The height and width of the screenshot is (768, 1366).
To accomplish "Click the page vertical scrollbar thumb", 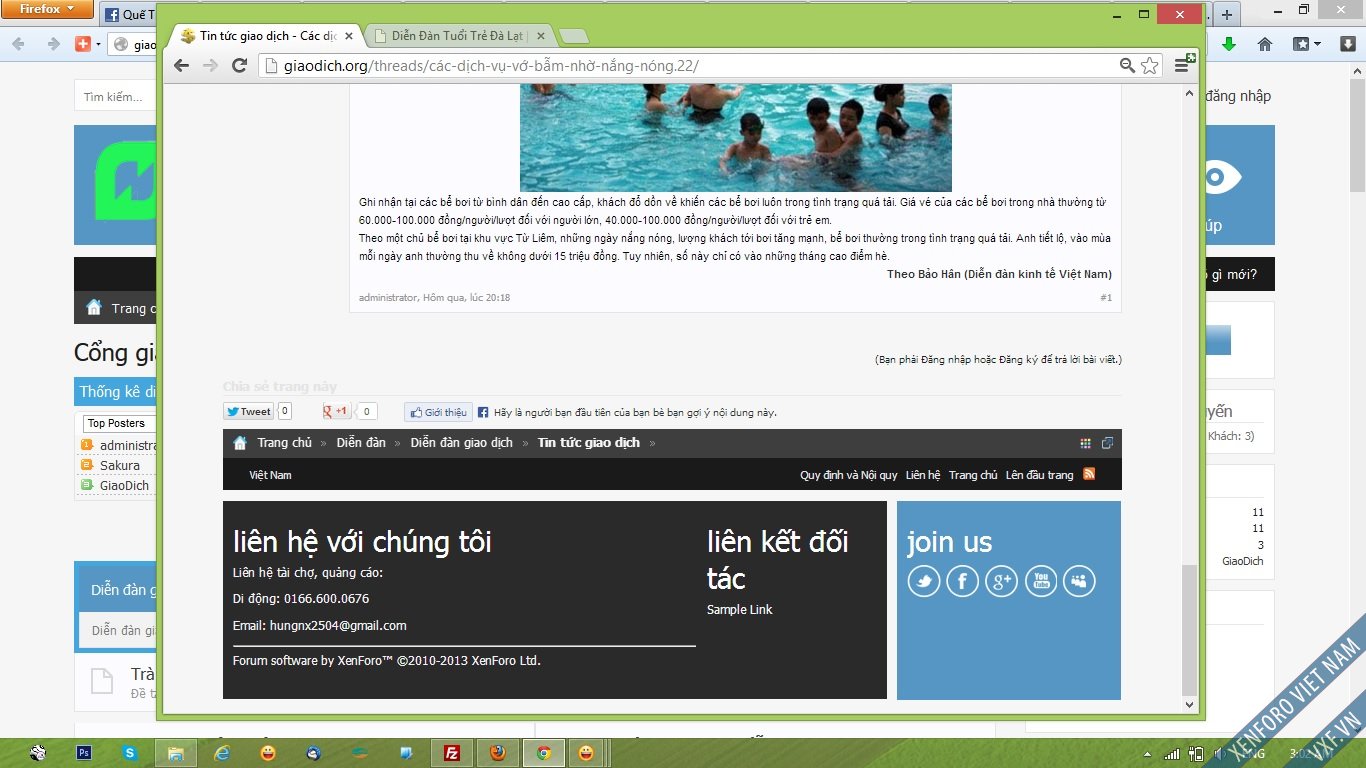I will (1189, 630).
